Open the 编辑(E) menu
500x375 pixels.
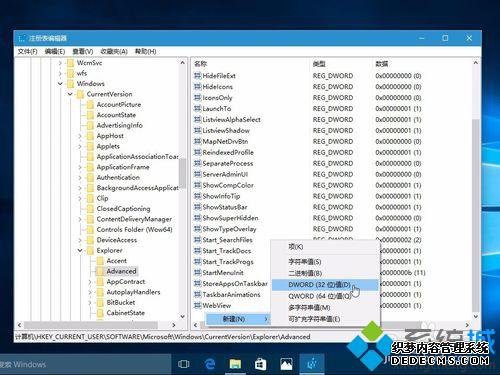click(x=55, y=51)
